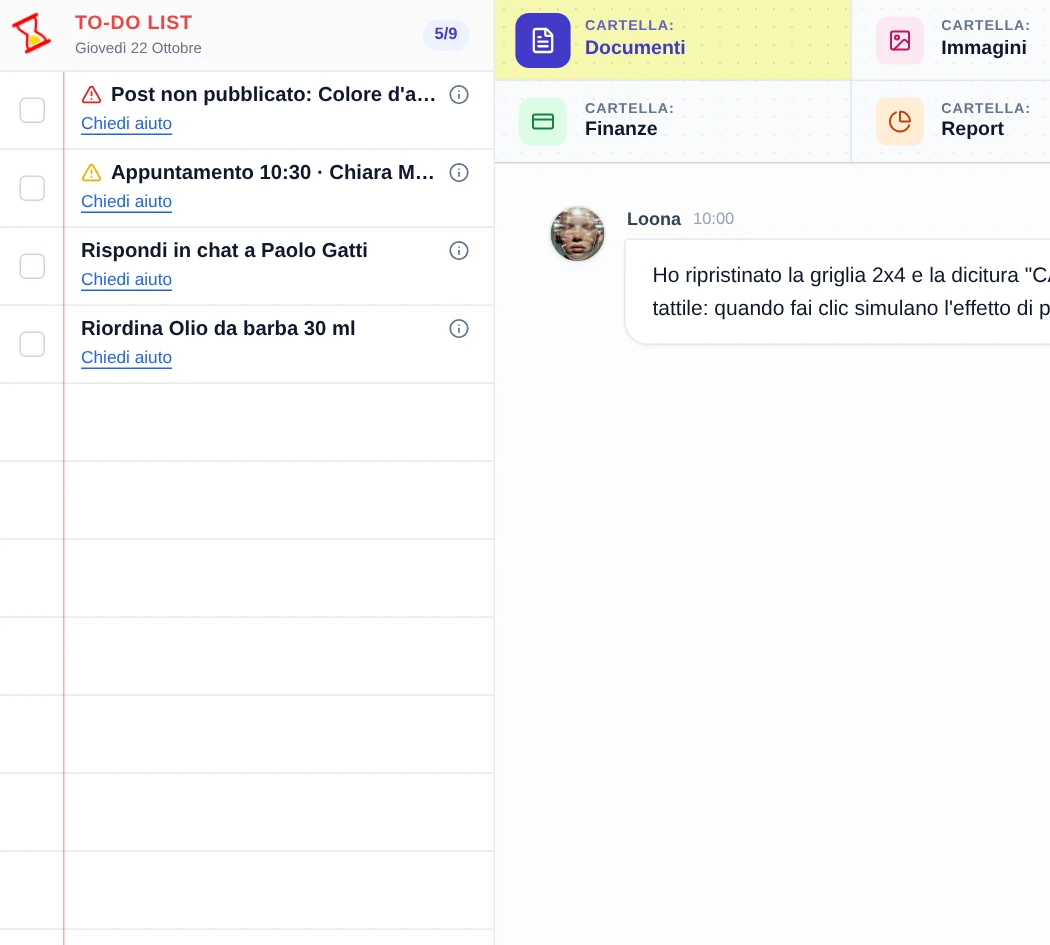1050x945 pixels.
Task: Check the Post non pubblicato task checkbox
Action: (x=32, y=111)
